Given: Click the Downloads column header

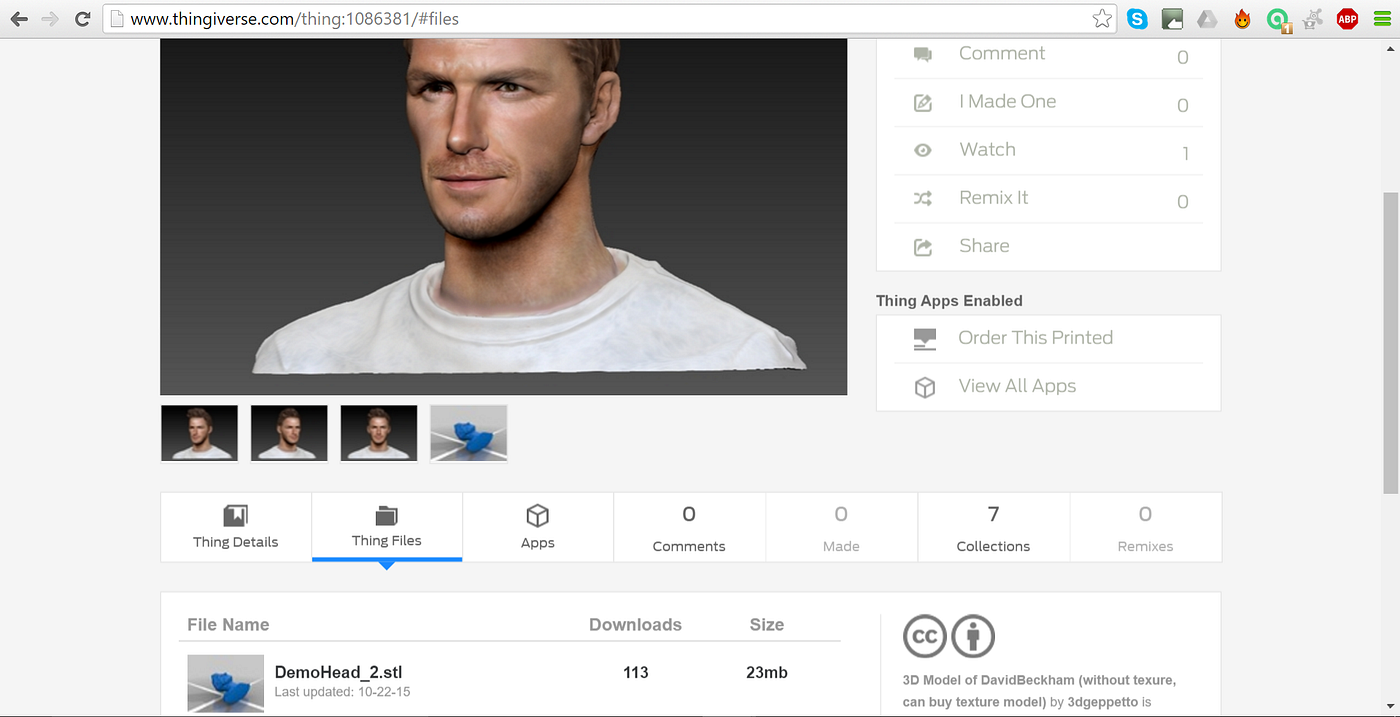Looking at the screenshot, I should point(635,625).
